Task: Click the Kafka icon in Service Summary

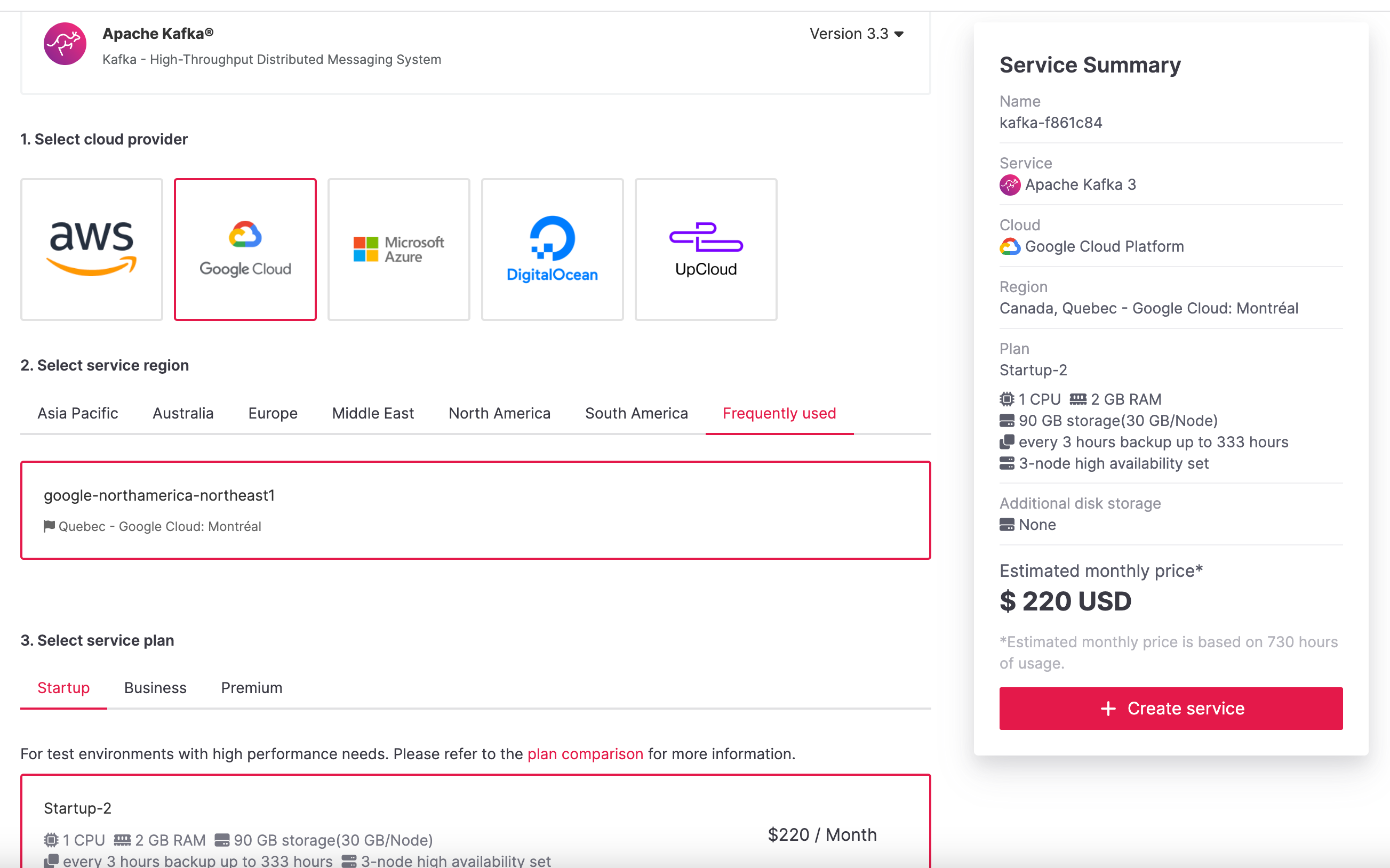Action: tap(1009, 185)
